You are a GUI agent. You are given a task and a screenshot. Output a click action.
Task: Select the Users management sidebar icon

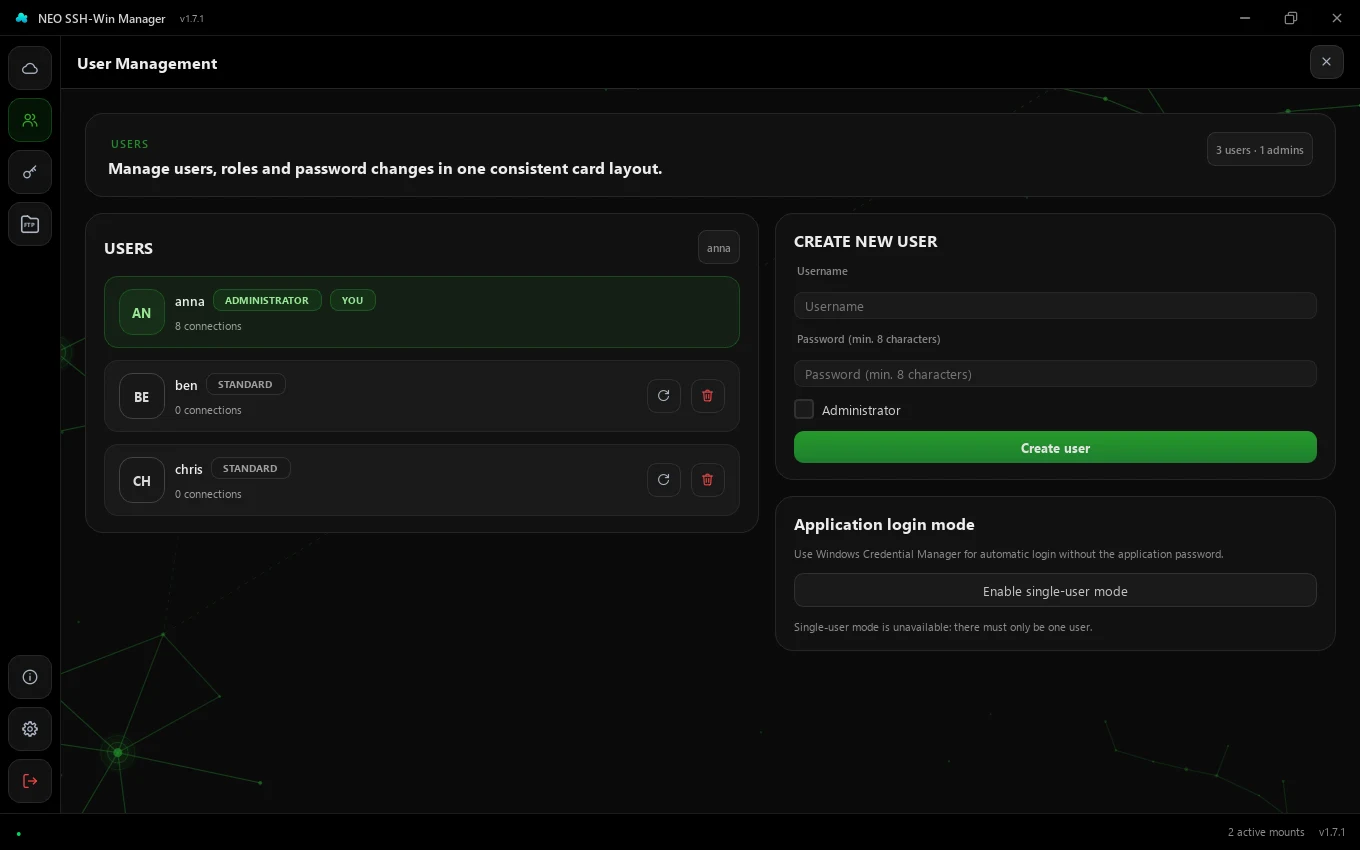(x=30, y=120)
